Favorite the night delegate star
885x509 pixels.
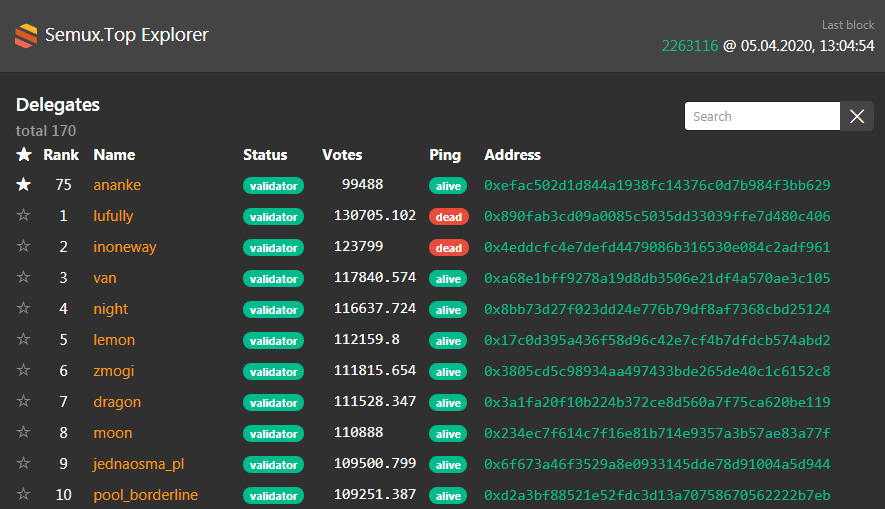pos(24,309)
